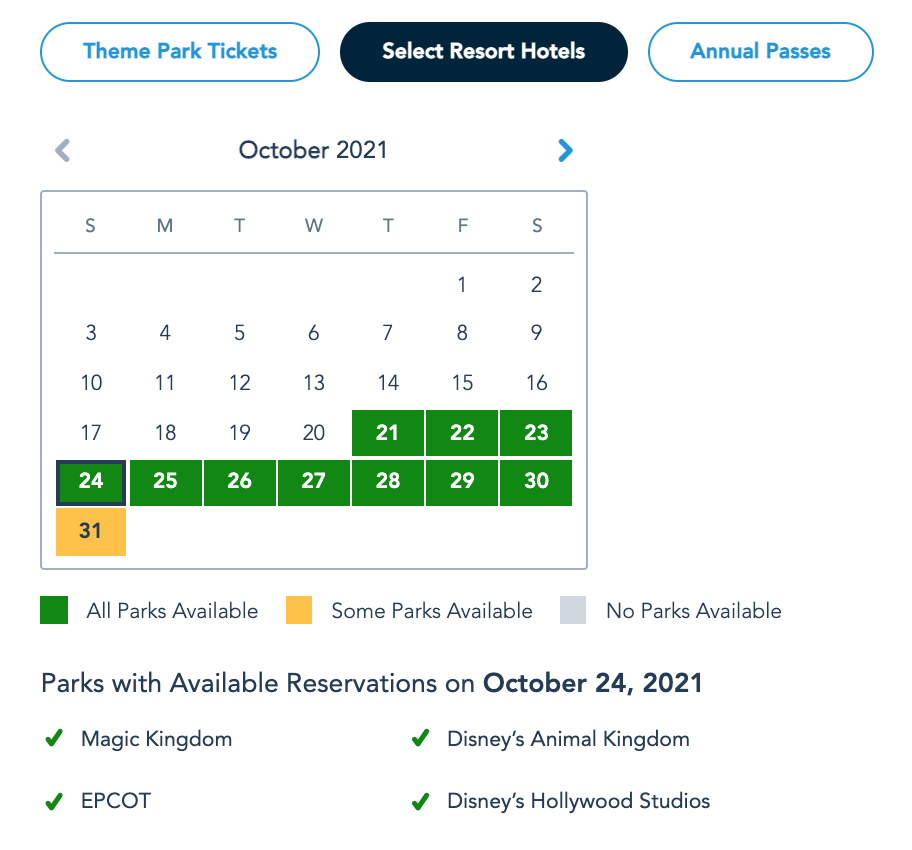This screenshot has height=850, width=912.
Task: Click the gray No Parks Available swatch
Action: coord(573,610)
